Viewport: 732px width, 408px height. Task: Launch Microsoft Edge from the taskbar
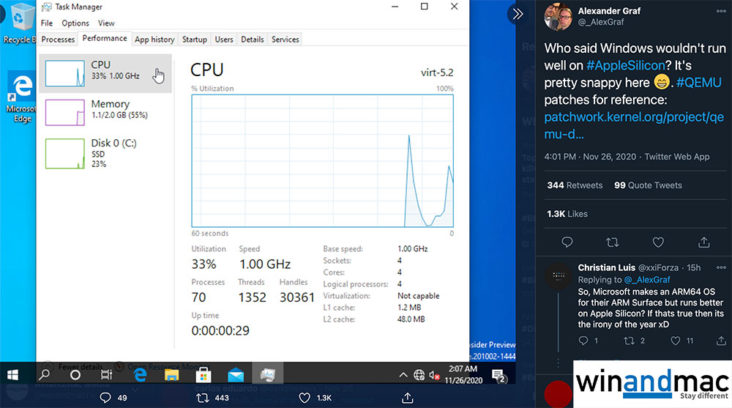(140, 375)
